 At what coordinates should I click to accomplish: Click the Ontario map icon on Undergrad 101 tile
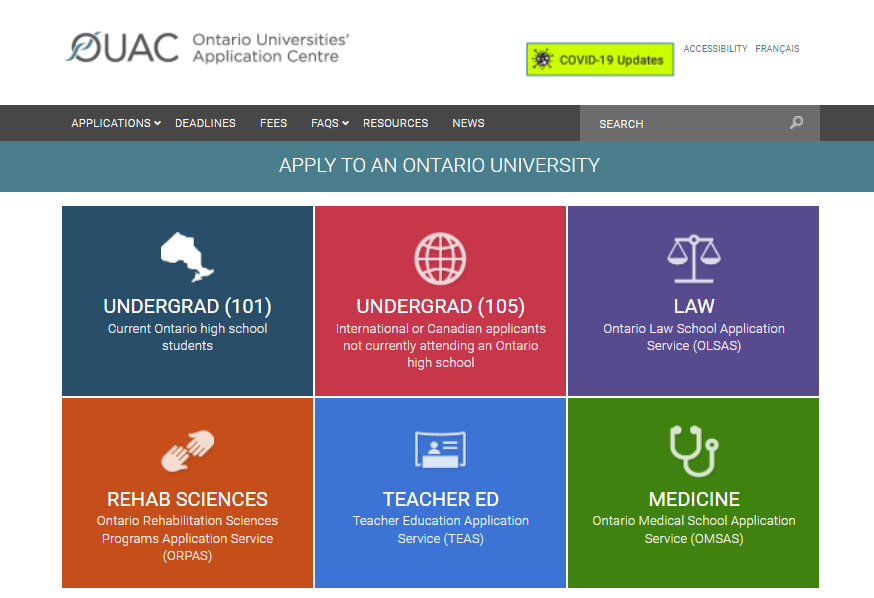tap(187, 257)
